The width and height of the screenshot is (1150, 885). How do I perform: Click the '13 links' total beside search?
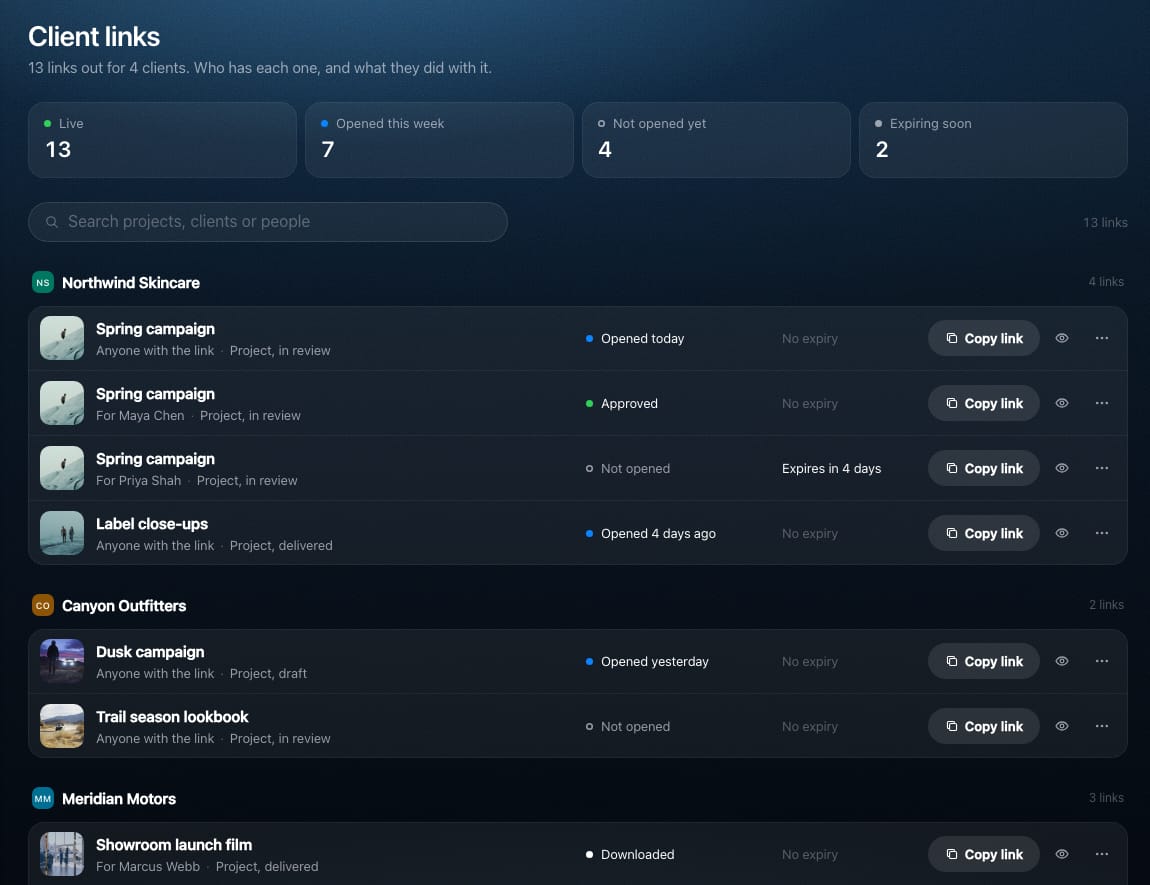1105,221
